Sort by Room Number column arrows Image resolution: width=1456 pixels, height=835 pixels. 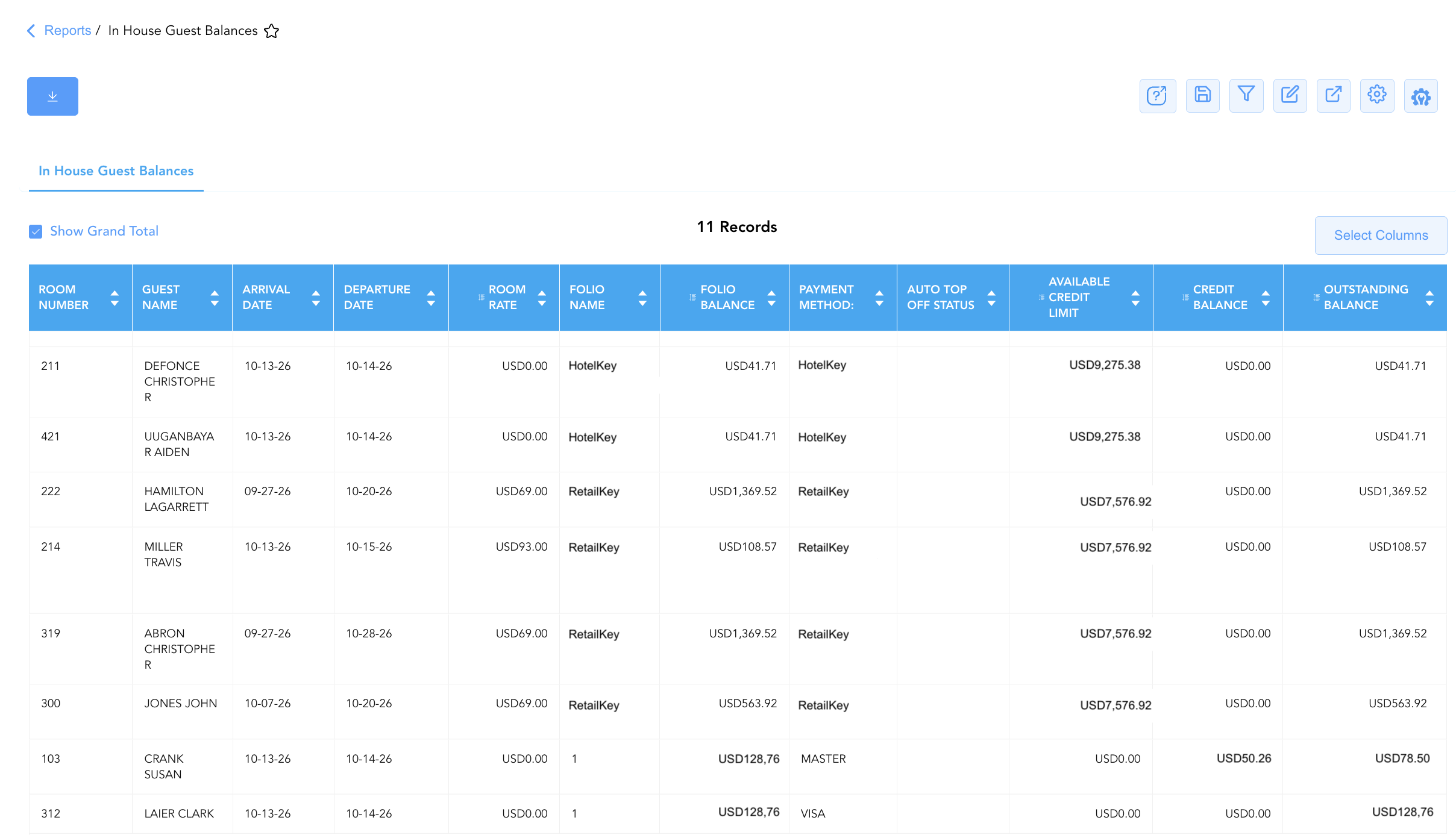click(x=115, y=298)
